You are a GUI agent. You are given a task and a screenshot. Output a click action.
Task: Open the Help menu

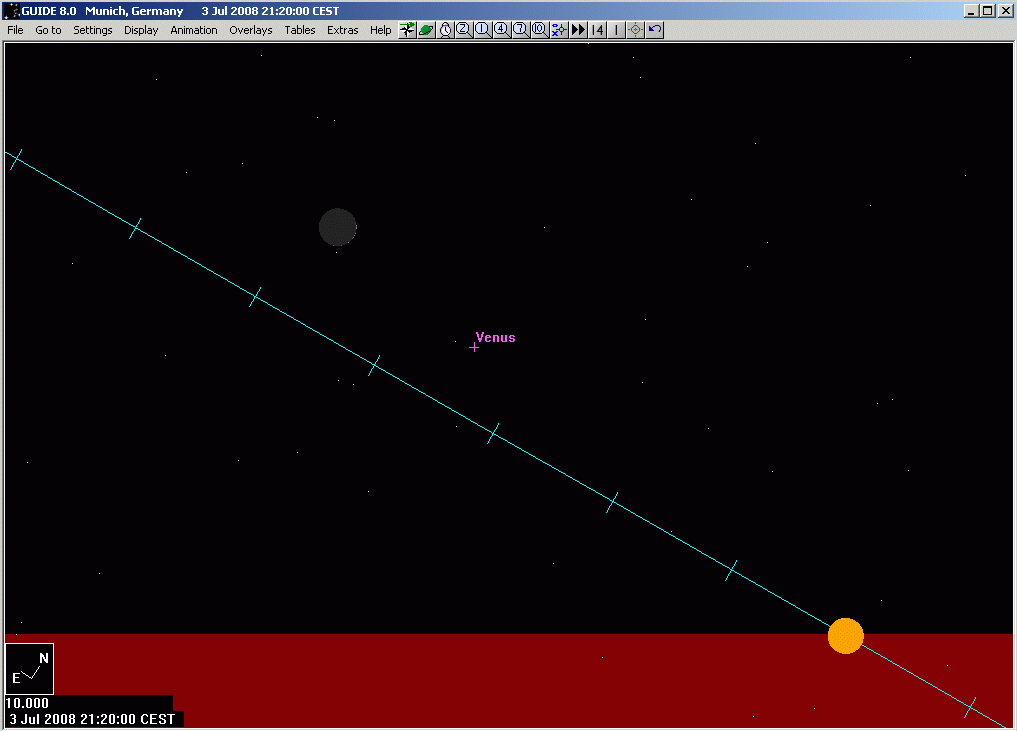(381, 30)
